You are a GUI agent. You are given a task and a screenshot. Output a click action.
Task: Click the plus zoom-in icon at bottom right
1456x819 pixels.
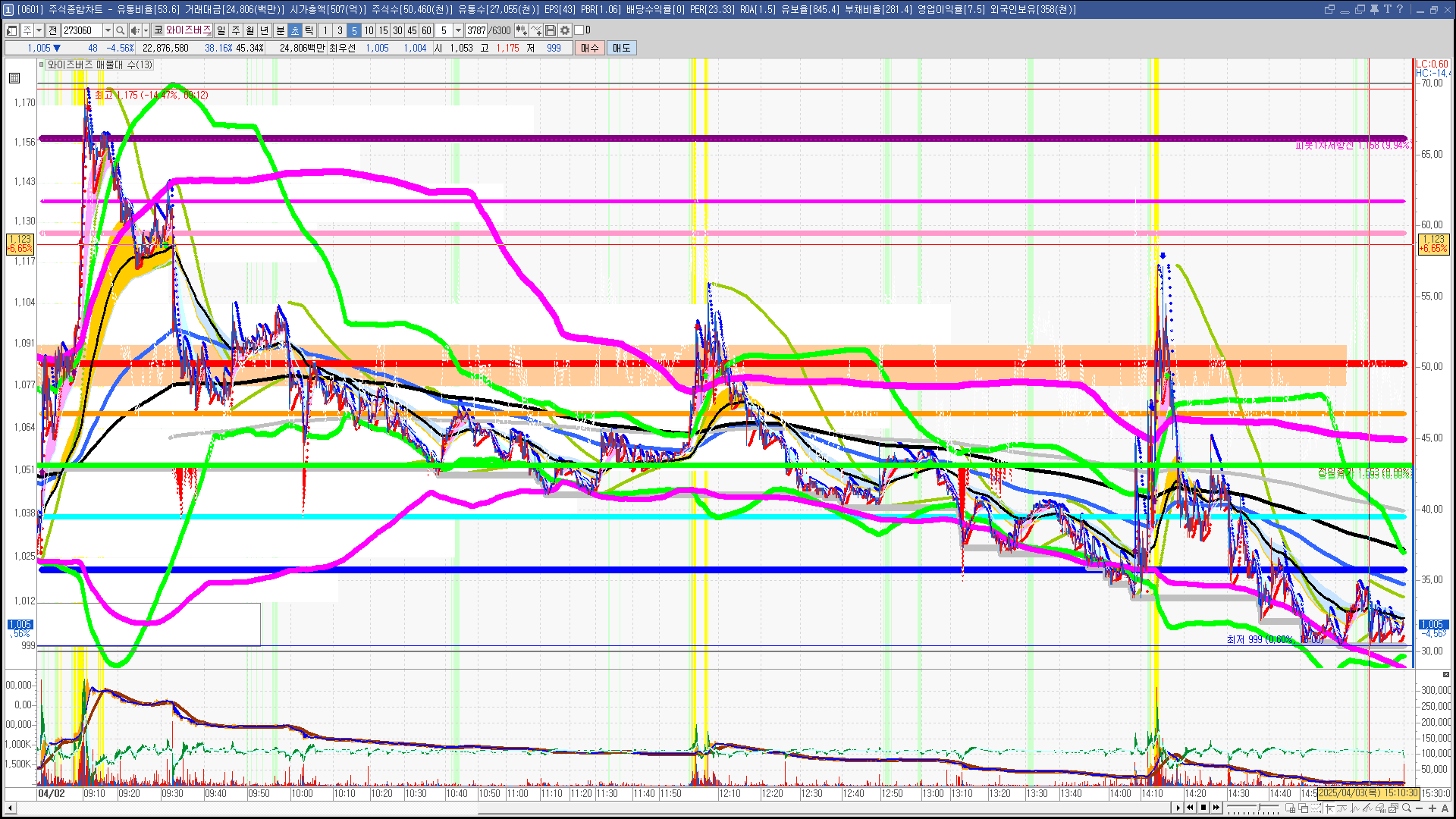click(1432, 808)
